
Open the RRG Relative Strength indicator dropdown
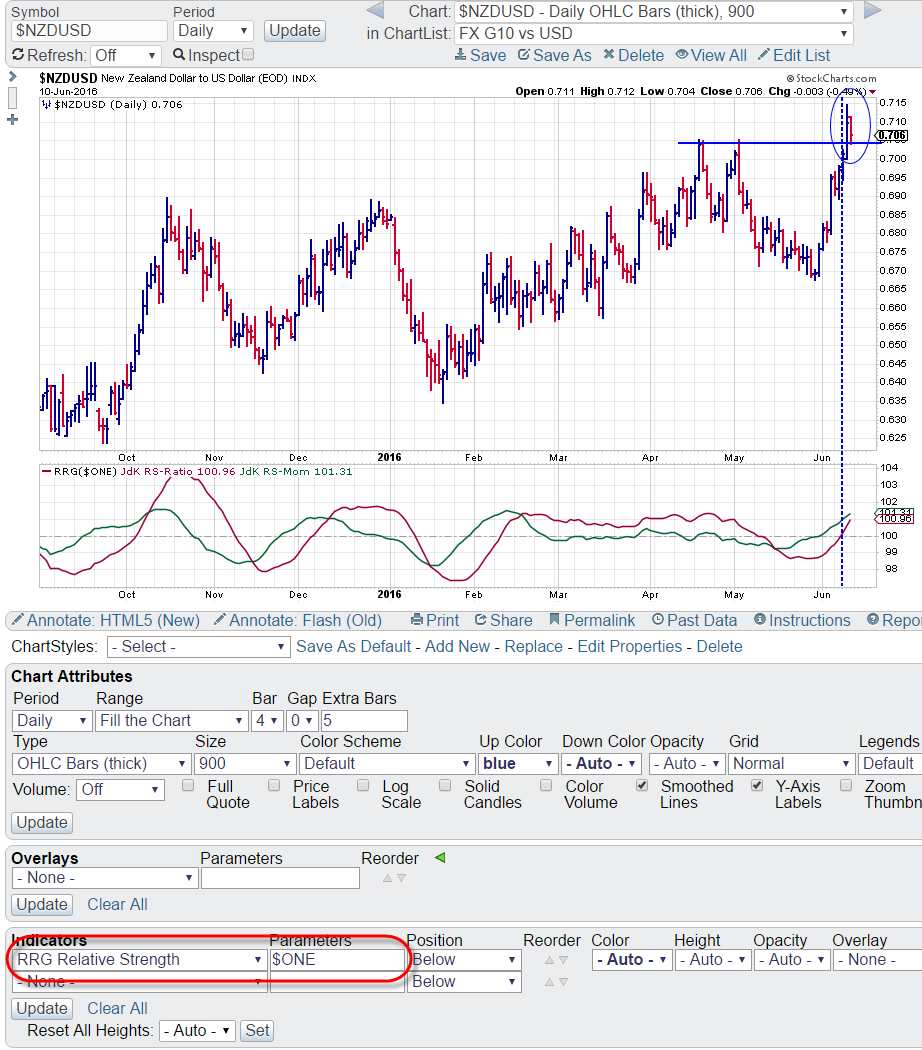pyautogui.click(x=138, y=959)
